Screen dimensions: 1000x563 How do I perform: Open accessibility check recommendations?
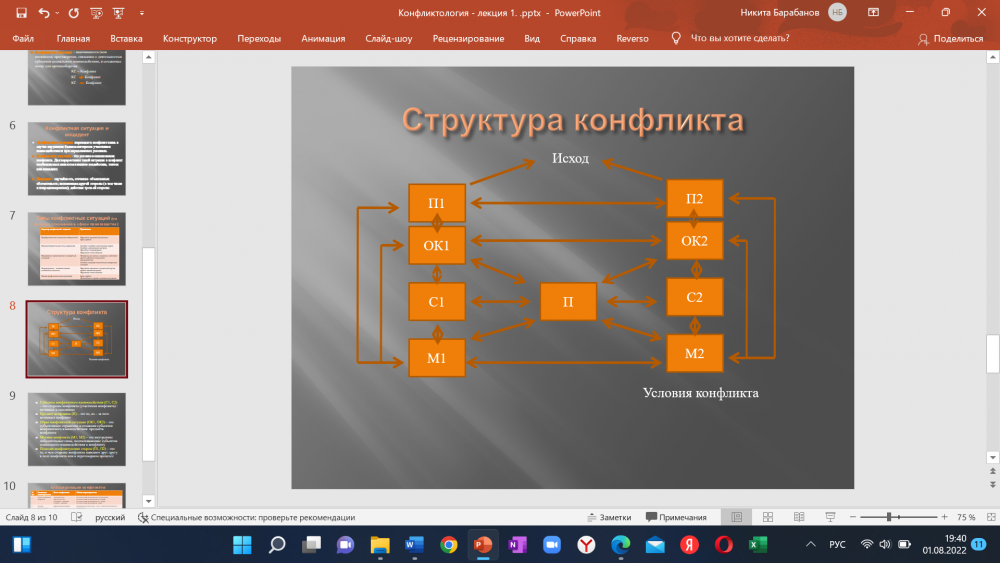point(246,517)
